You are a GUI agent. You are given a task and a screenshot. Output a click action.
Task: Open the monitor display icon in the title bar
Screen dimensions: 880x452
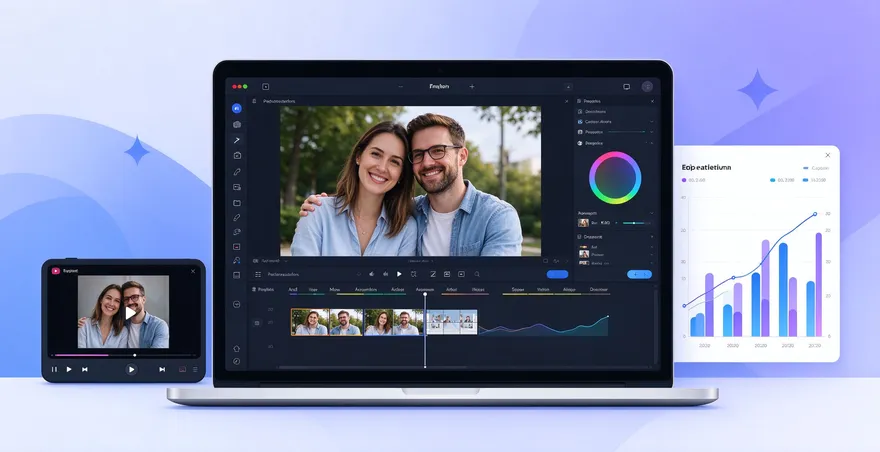click(x=626, y=86)
